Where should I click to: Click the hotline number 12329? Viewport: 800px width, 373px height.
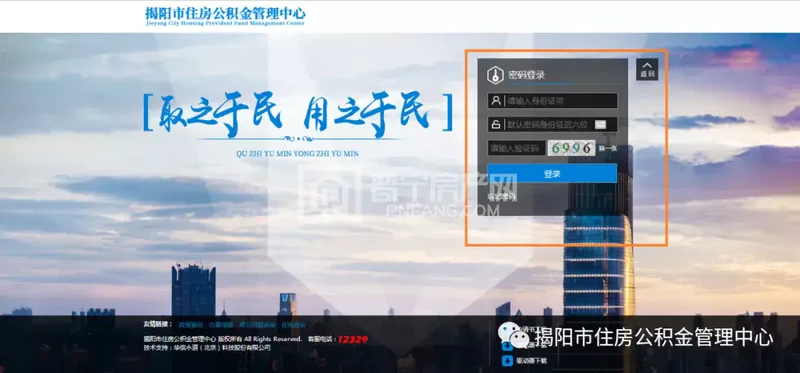(353, 339)
